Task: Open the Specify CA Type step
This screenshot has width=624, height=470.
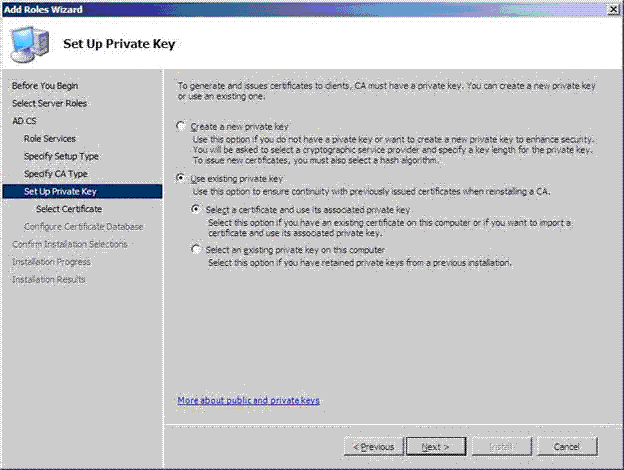Action: [56, 174]
